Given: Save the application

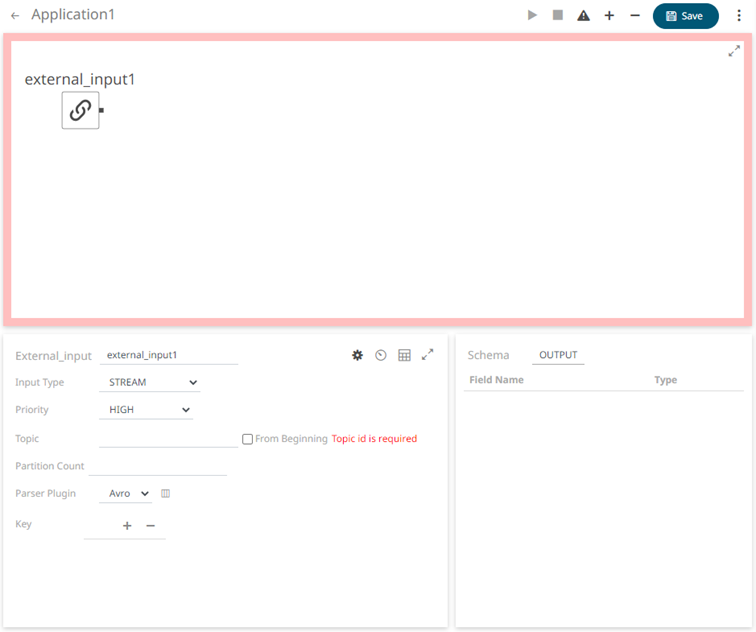Looking at the screenshot, I should pyautogui.click(x=685, y=16).
